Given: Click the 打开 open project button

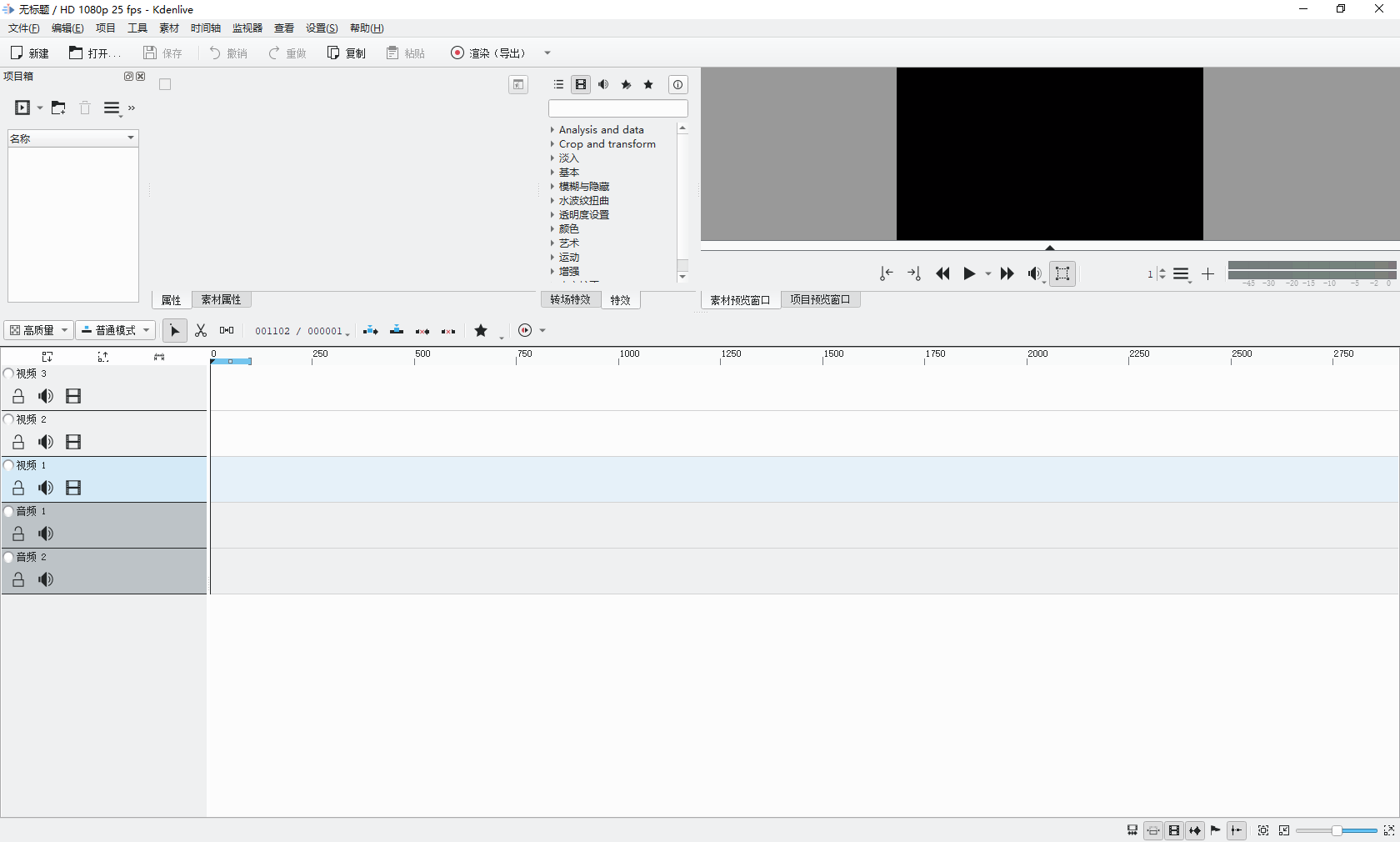Looking at the screenshot, I should [x=95, y=53].
